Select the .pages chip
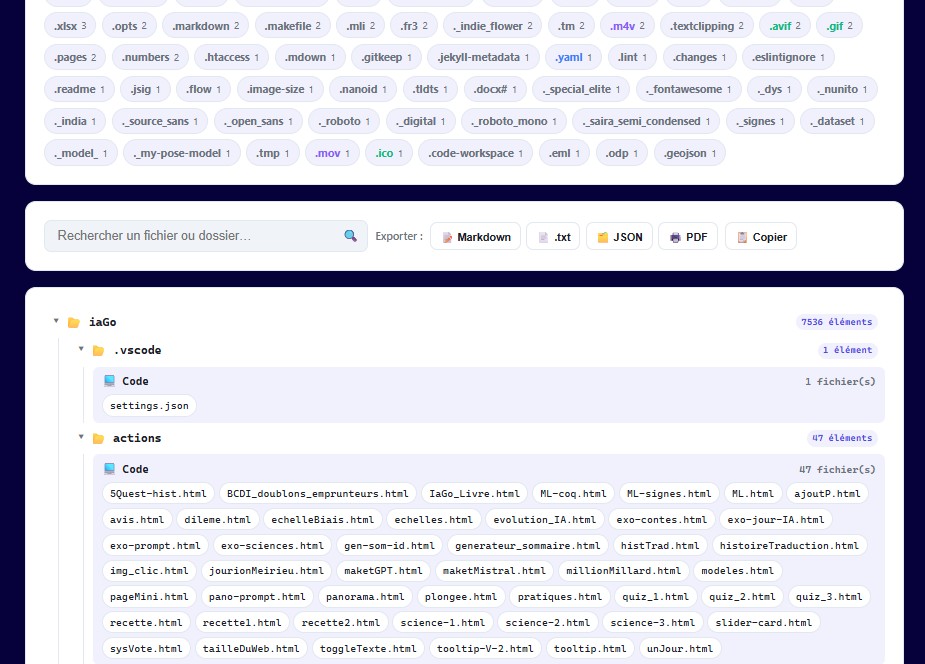The height and width of the screenshot is (664, 925). click(x=75, y=57)
